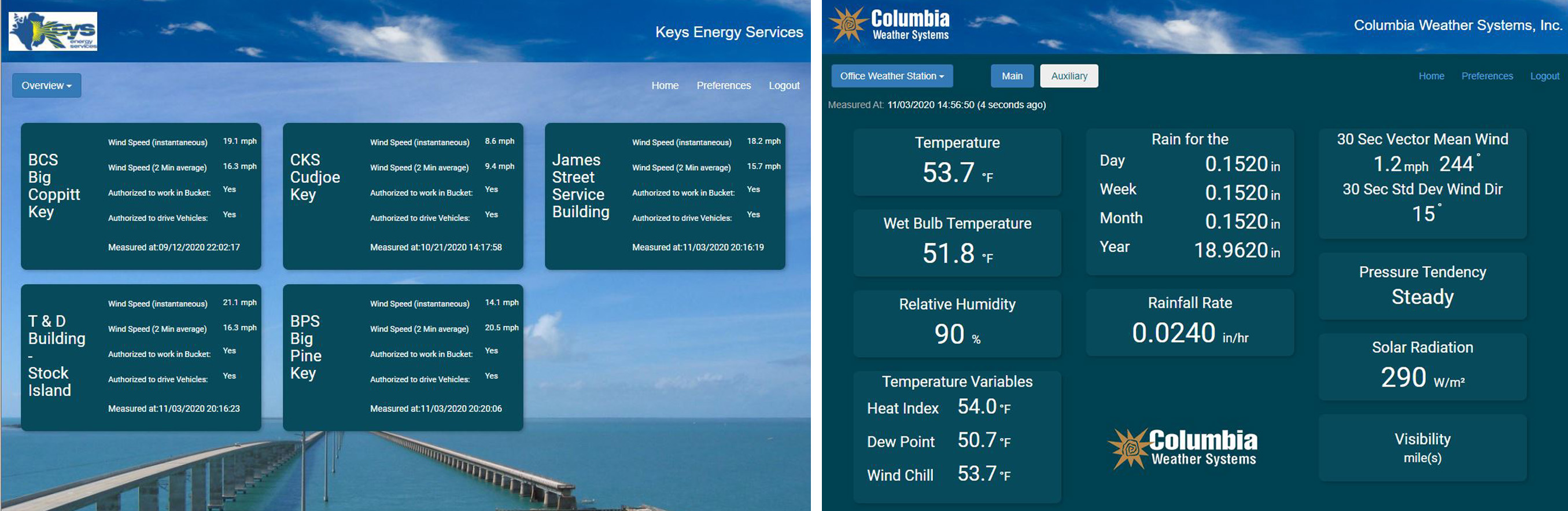Open the Keys Energy Services logo
Screen dimensions: 1568x511
point(53,31)
